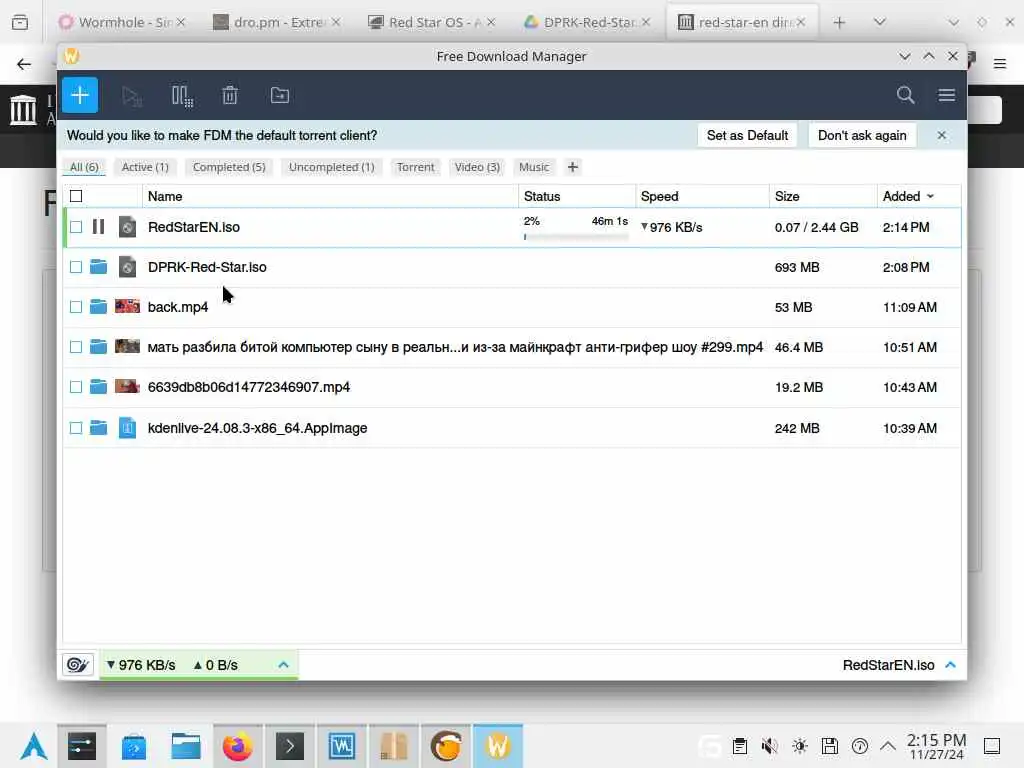The image size is (1024, 768).
Task: Switch to Red Star OS browser tab
Action: 431,22
